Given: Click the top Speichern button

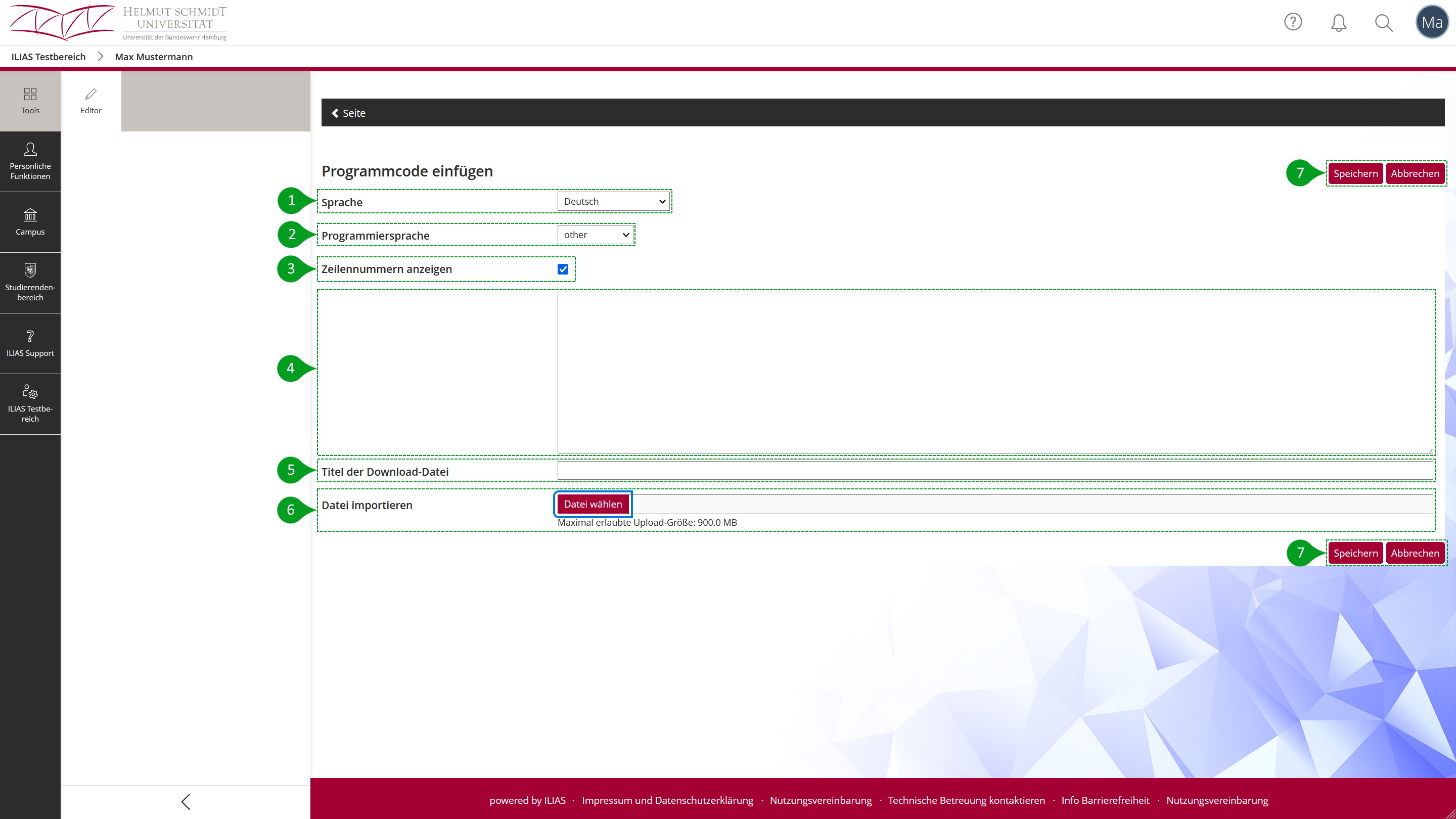Looking at the screenshot, I should pyautogui.click(x=1355, y=173).
